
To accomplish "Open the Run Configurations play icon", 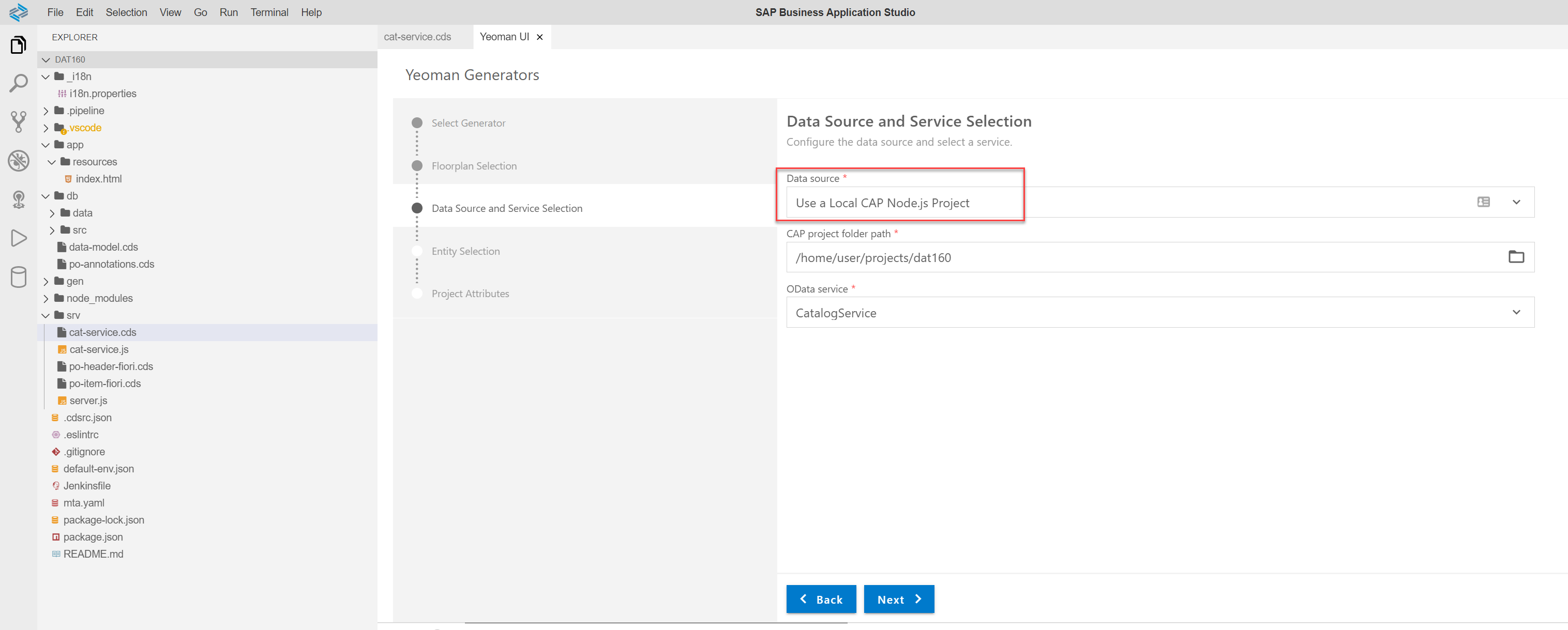I will pyautogui.click(x=18, y=238).
